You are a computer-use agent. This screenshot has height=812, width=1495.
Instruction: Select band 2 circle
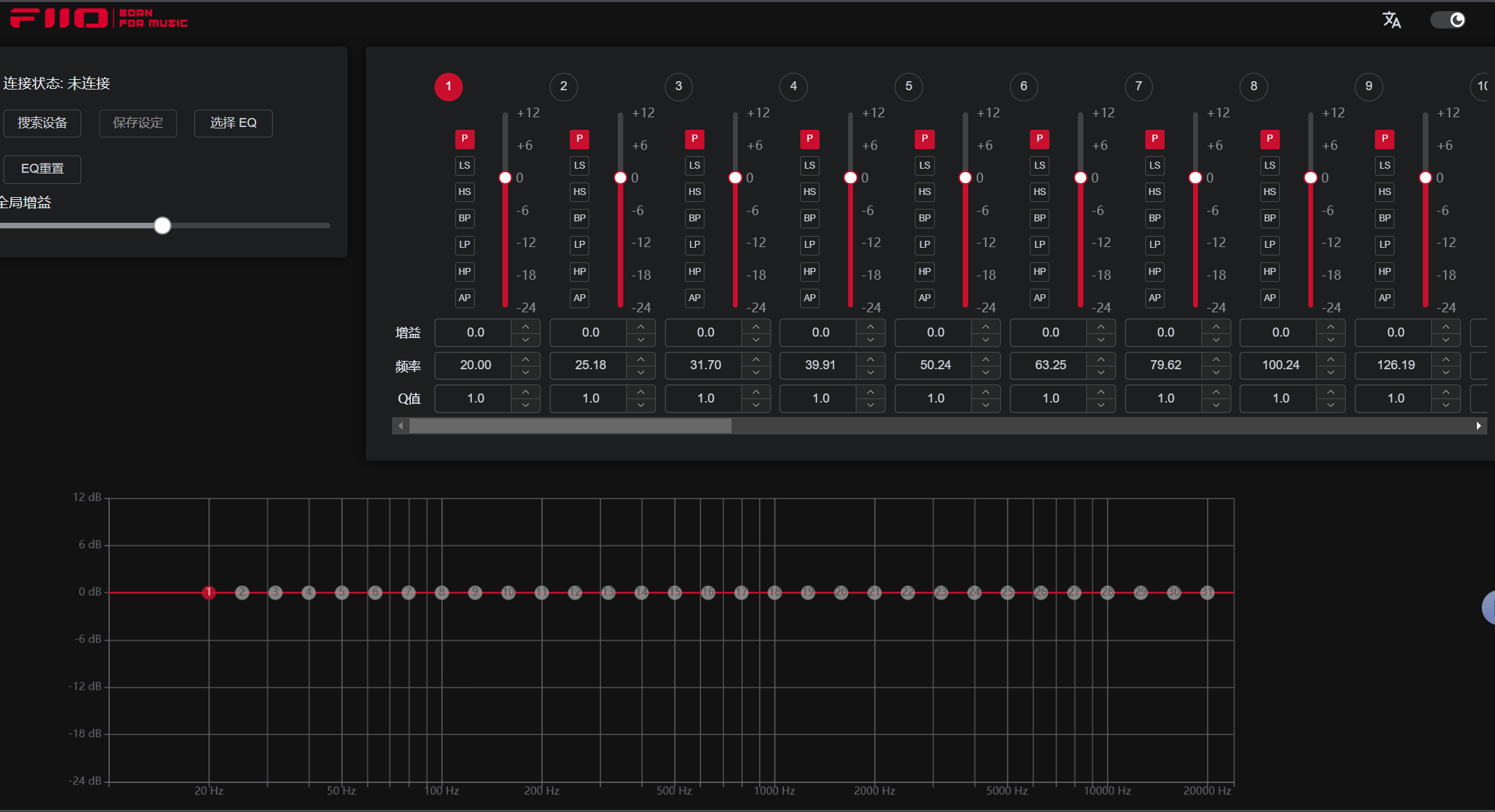564,86
